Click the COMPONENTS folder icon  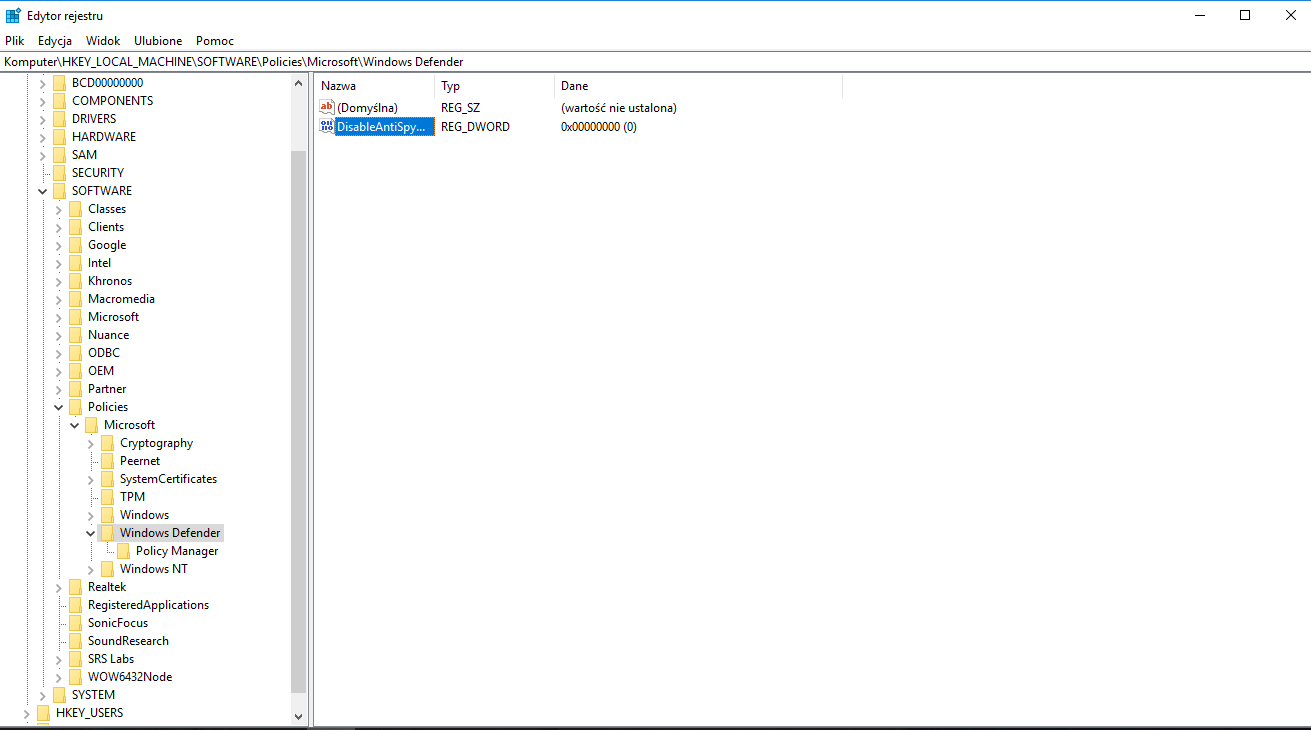point(59,101)
